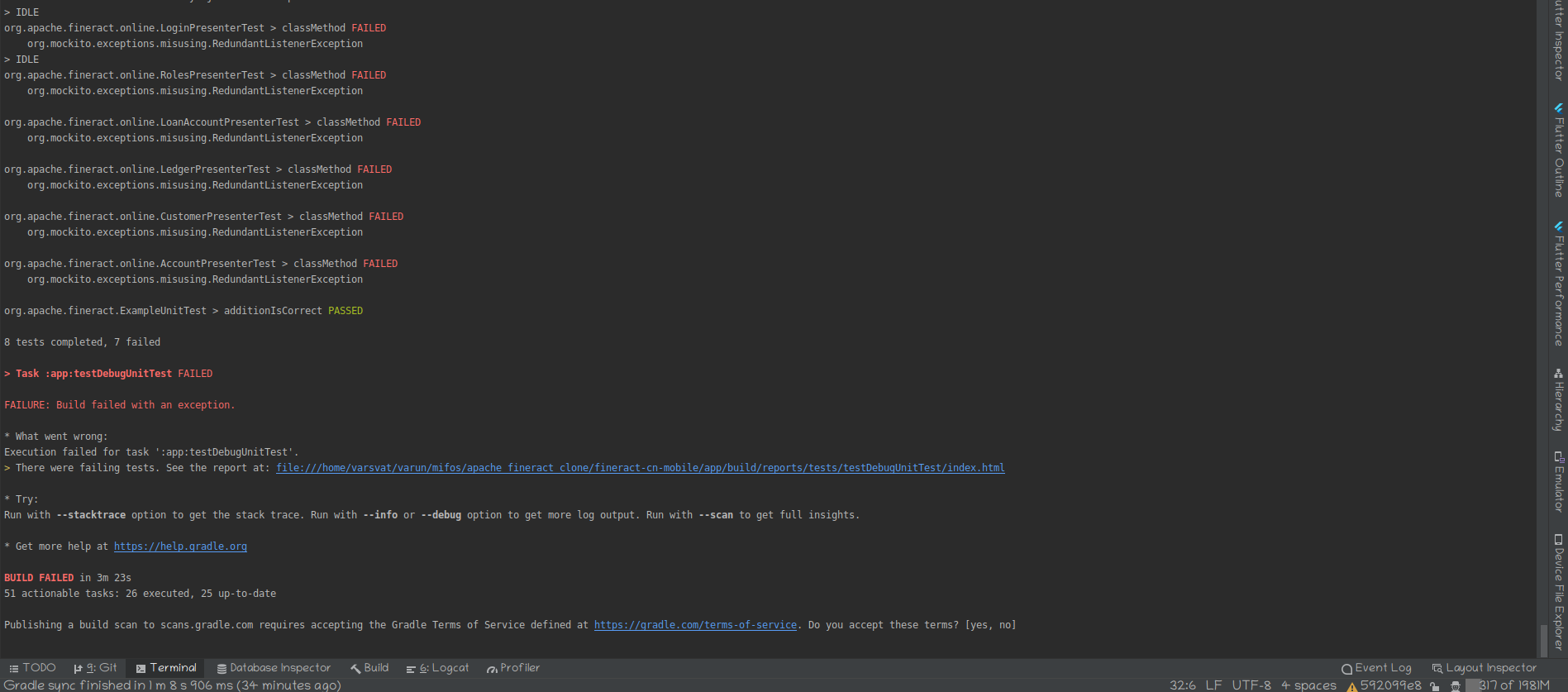Open the Layout Inspector panel

[x=1484, y=668]
